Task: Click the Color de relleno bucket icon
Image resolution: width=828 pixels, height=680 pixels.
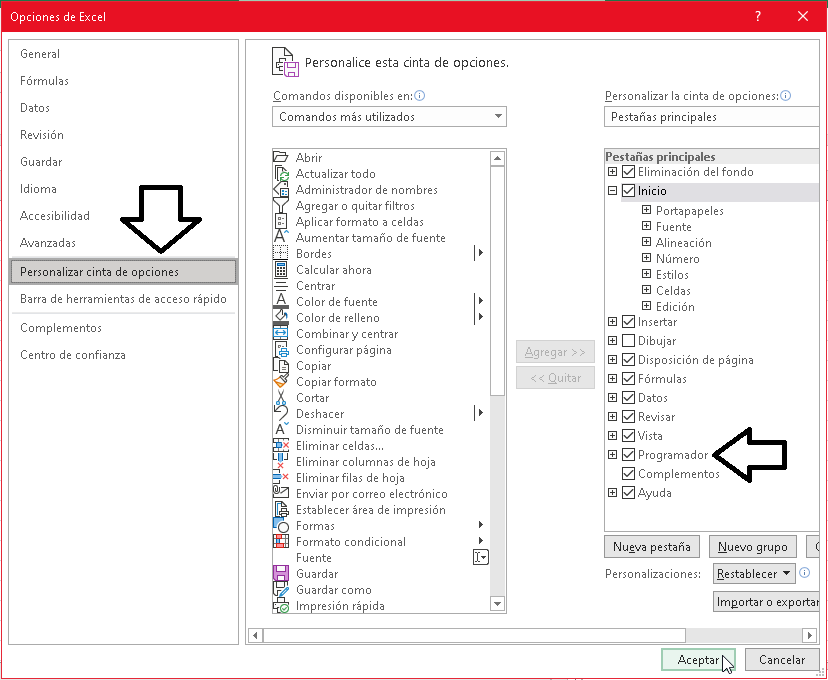Action: tap(281, 317)
